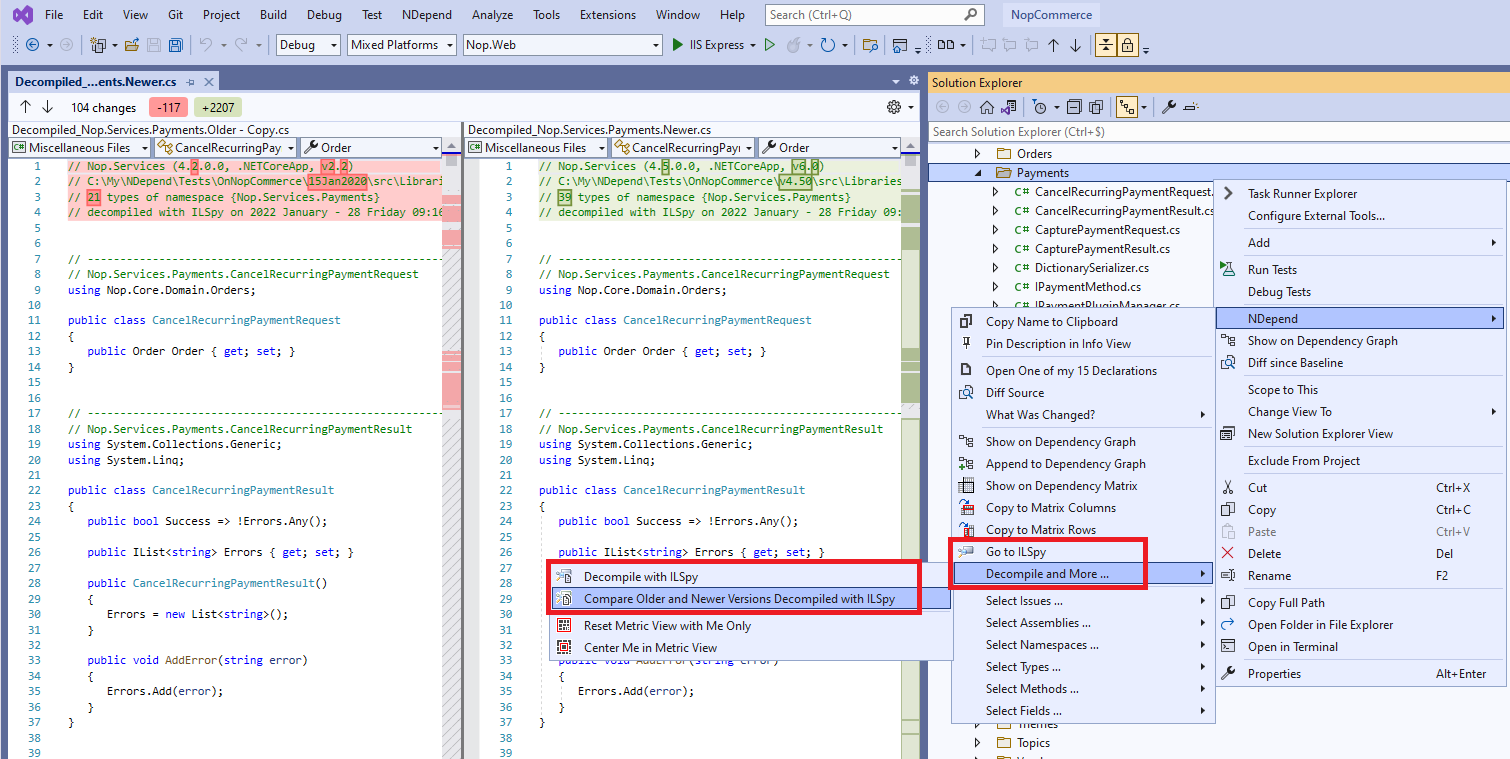Click Go to ILSpy in context menu
This screenshot has width=1510, height=759.
click(x=1081, y=552)
